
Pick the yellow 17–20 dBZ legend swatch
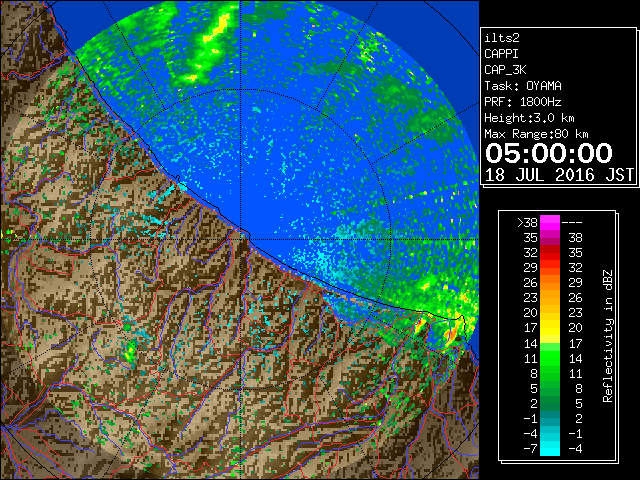550,328
